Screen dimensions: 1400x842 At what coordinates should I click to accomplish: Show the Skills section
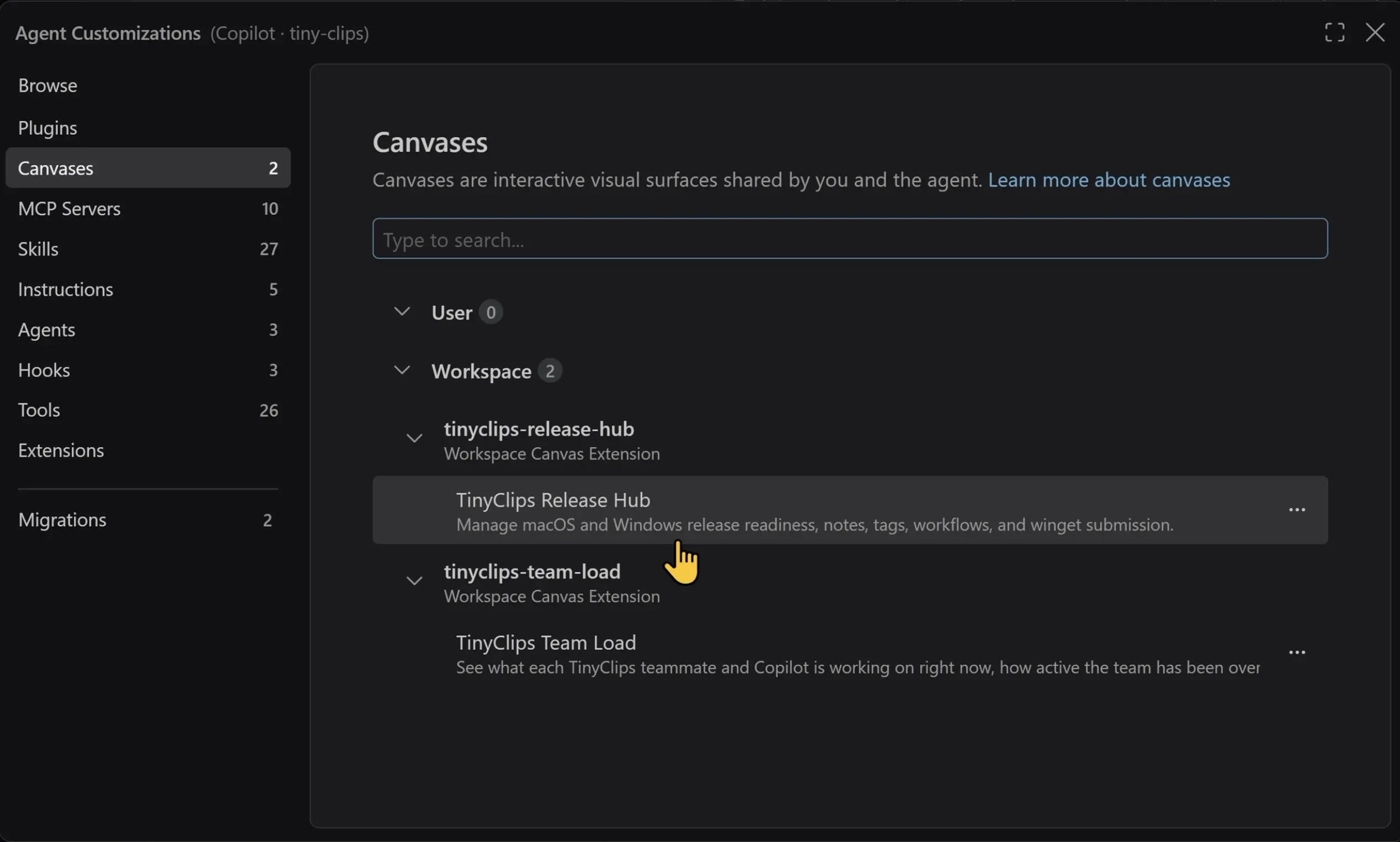click(x=148, y=249)
